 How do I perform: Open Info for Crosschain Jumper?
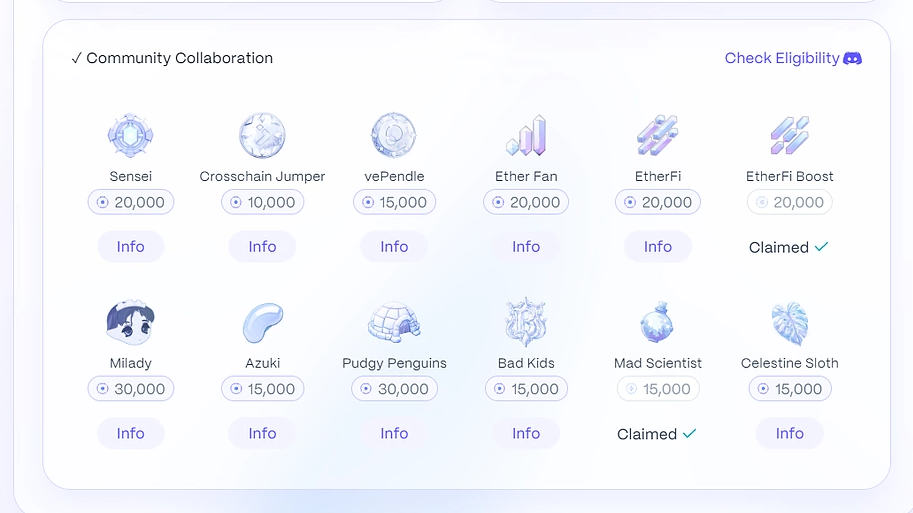[262, 246]
